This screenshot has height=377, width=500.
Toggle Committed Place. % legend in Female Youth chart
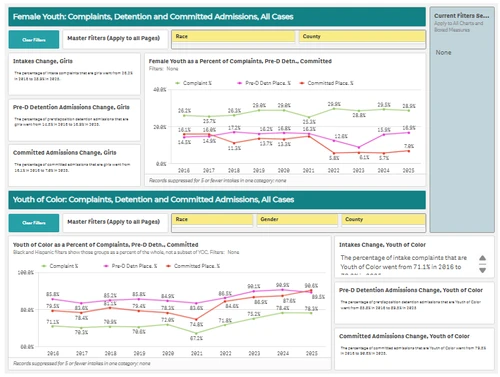click(327, 83)
